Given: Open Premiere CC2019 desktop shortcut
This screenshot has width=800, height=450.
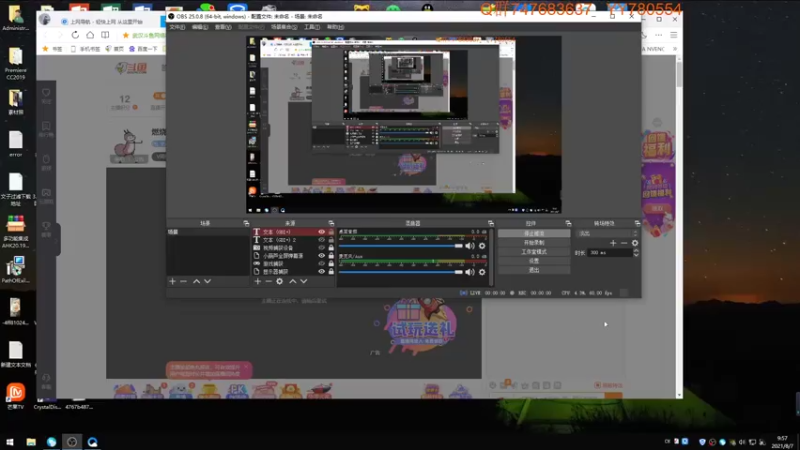Looking at the screenshot, I should click(x=15, y=64).
